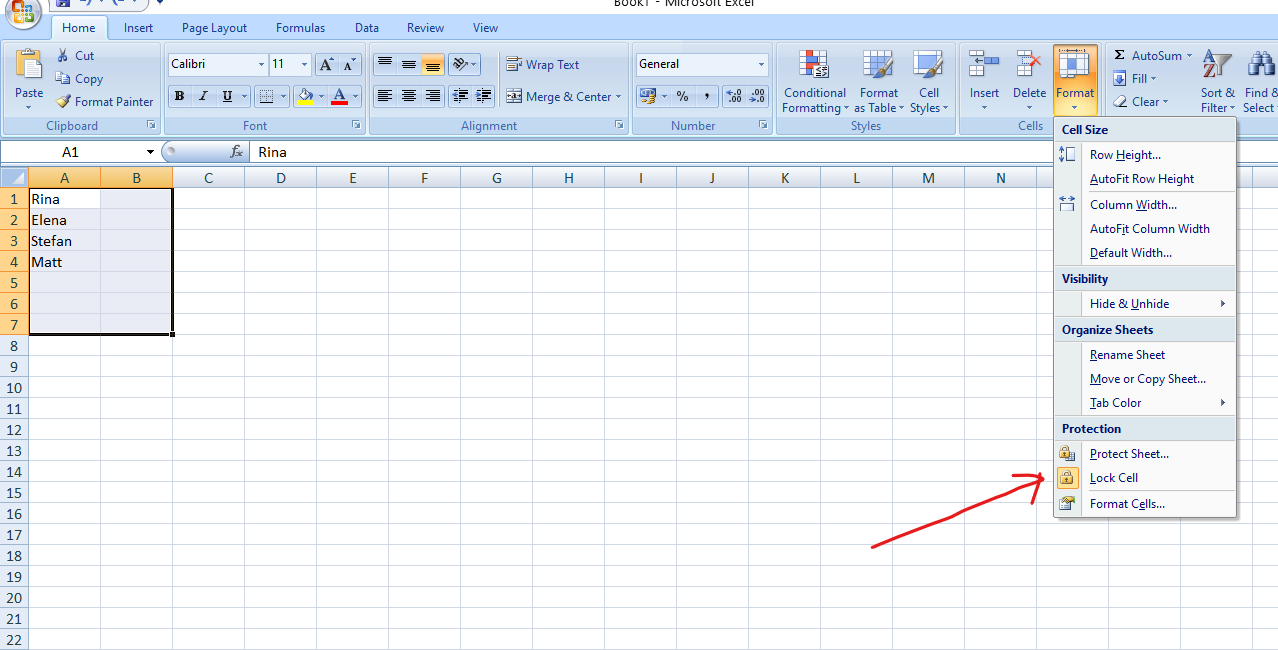
Task: Open Cell Styles gallery
Action: coord(929,82)
